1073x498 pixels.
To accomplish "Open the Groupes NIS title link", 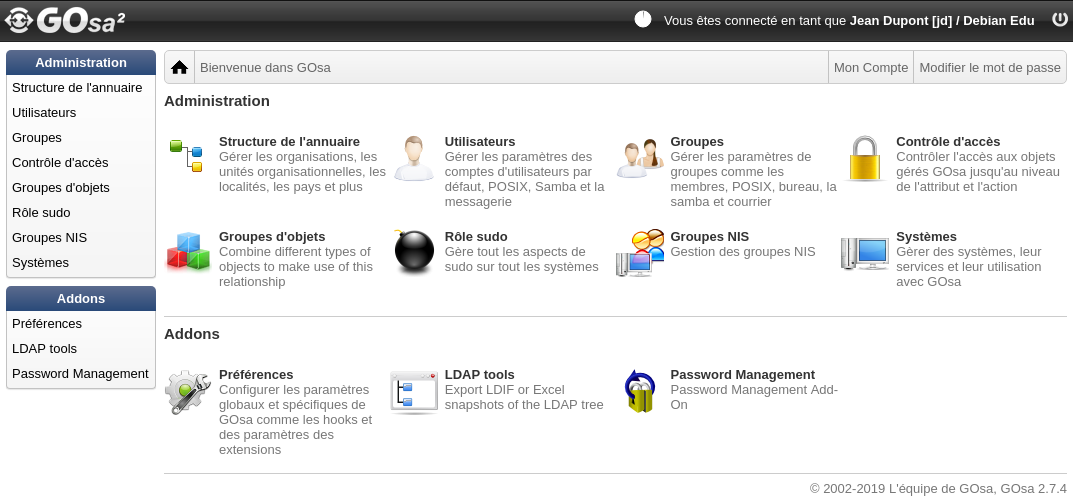I will (710, 237).
